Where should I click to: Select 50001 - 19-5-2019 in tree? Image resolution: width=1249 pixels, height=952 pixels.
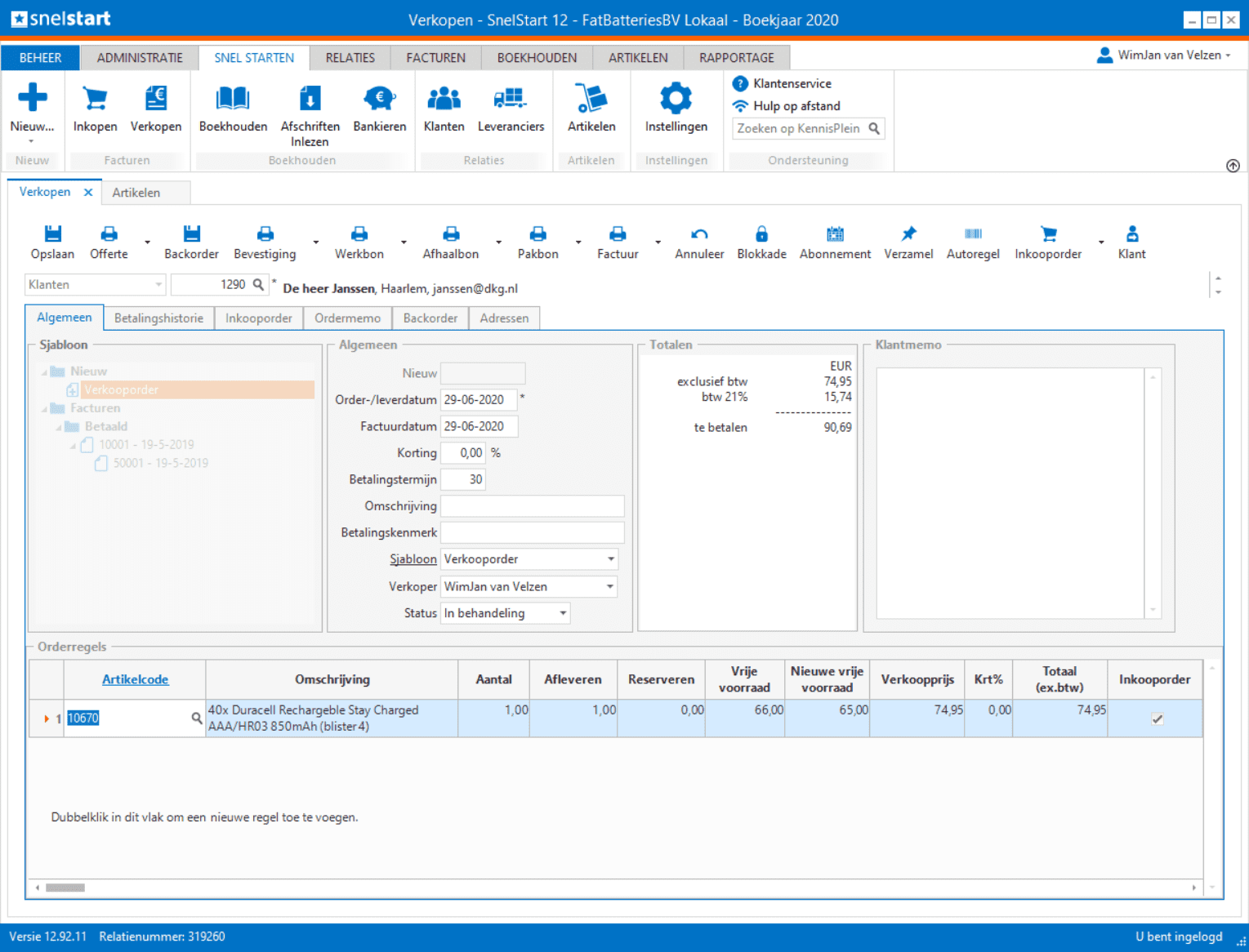[161, 463]
